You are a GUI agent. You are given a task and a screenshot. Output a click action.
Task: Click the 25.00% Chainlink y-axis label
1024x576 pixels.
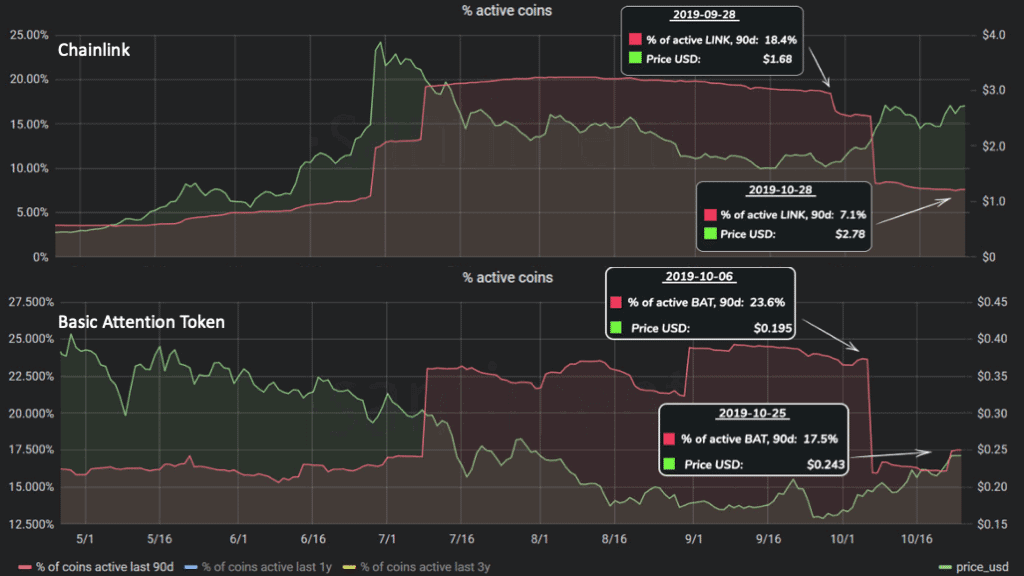29,35
